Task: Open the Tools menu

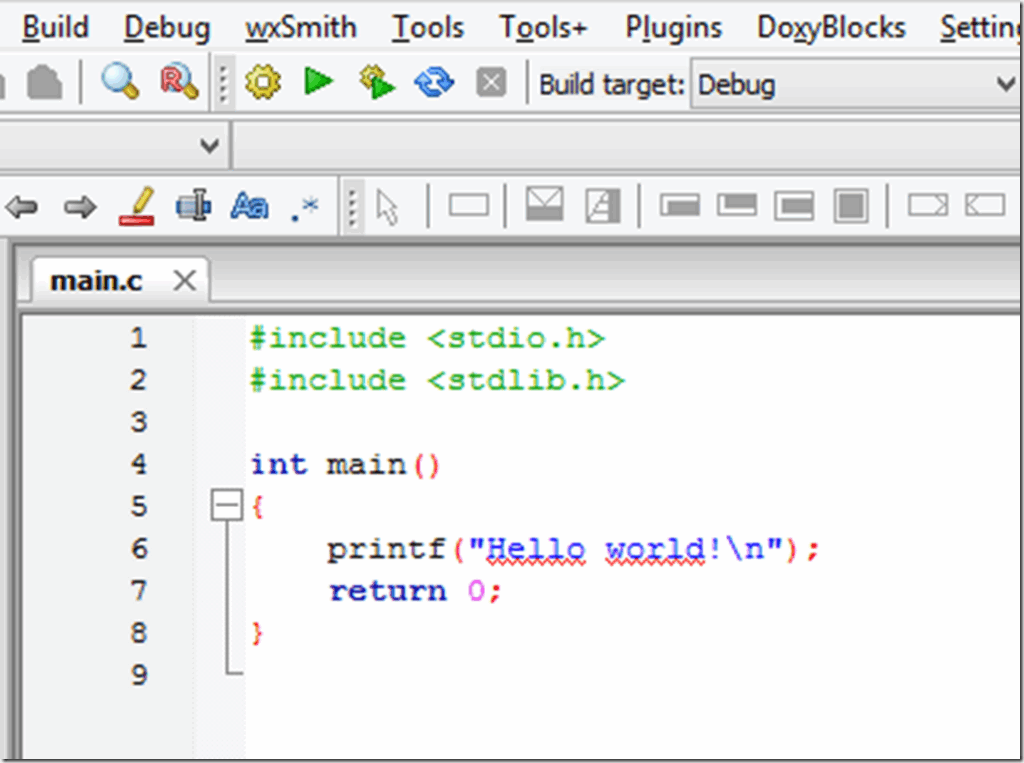Action: coord(428,27)
